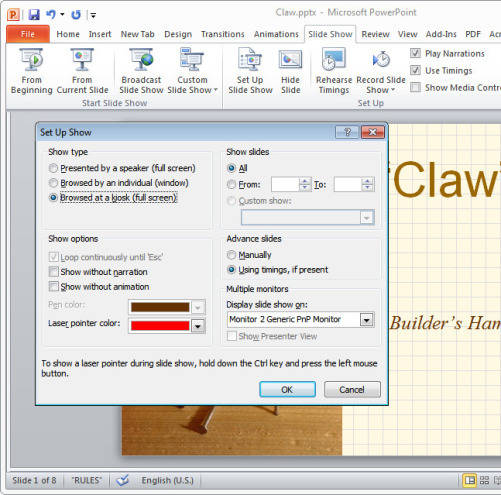Open Broadcast Slide Show

141,71
